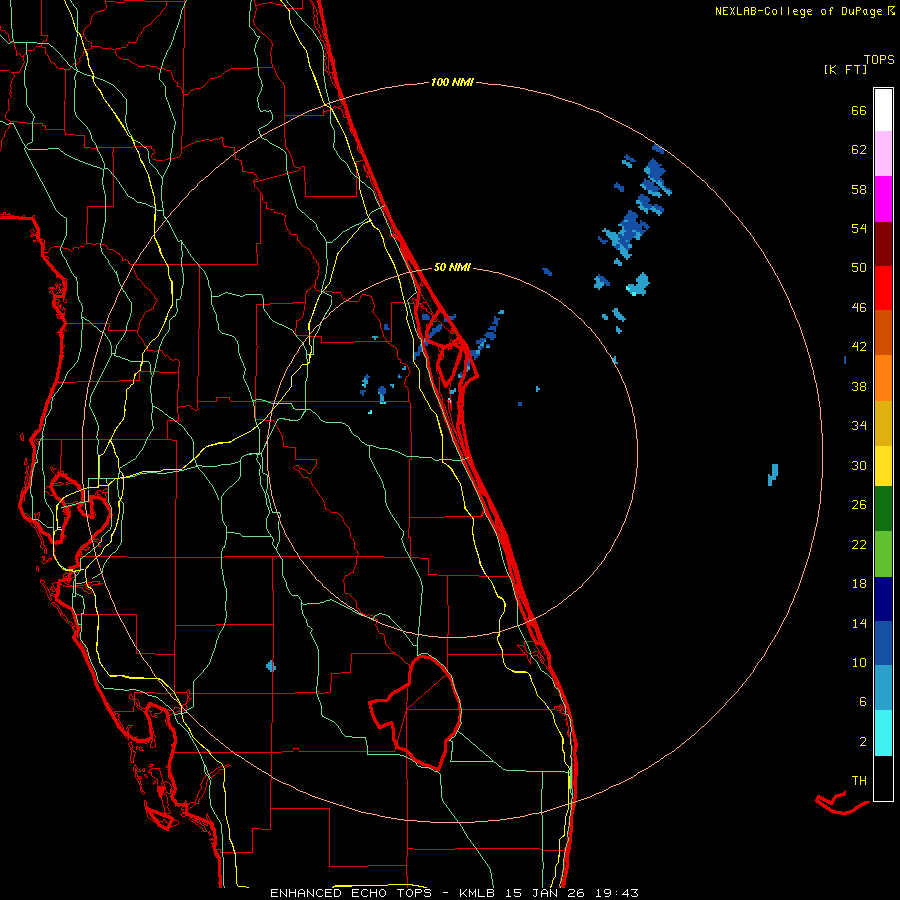The image size is (900, 900).
Task: Select the 42 scale label
Action: coord(859,347)
